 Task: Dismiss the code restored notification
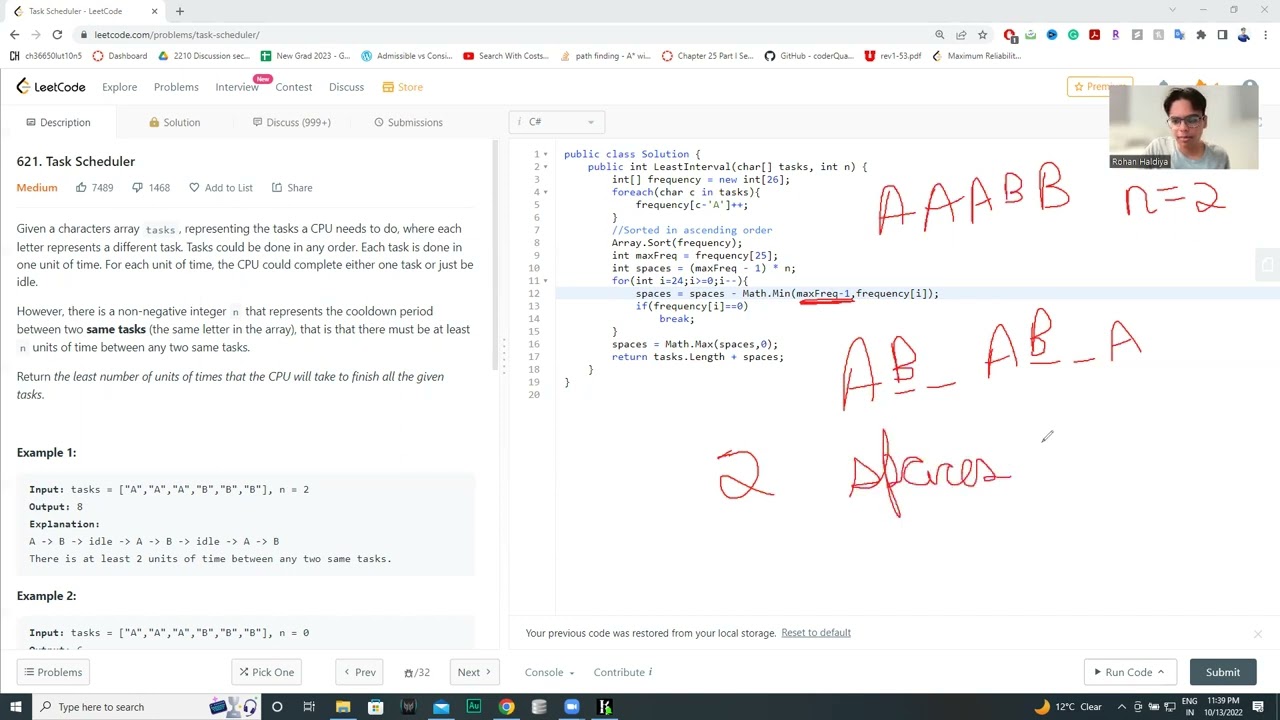click(1257, 634)
